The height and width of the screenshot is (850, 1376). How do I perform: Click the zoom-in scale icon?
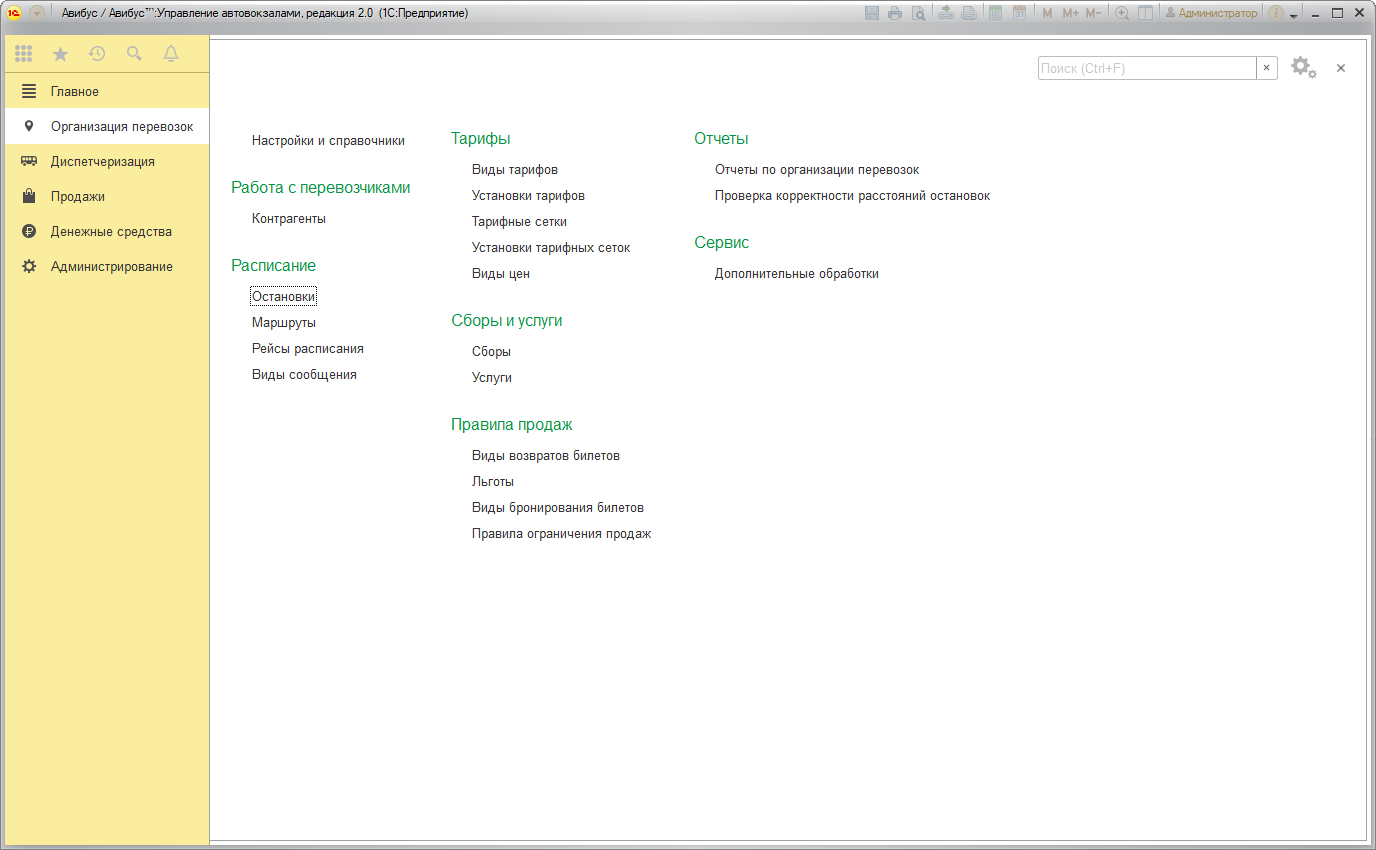pyautogui.click(x=1122, y=13)
